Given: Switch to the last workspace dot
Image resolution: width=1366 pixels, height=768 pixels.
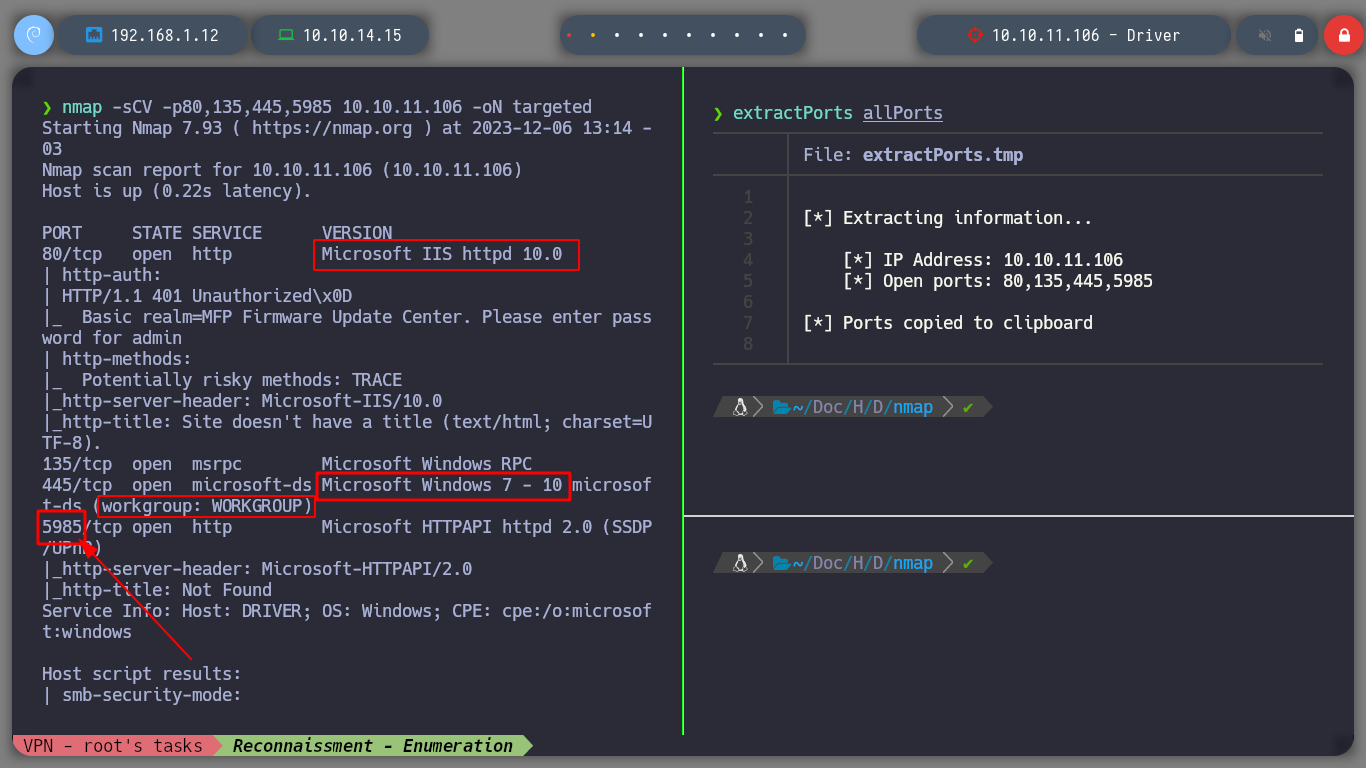Looking at the screenshot, I should point(785,35).
